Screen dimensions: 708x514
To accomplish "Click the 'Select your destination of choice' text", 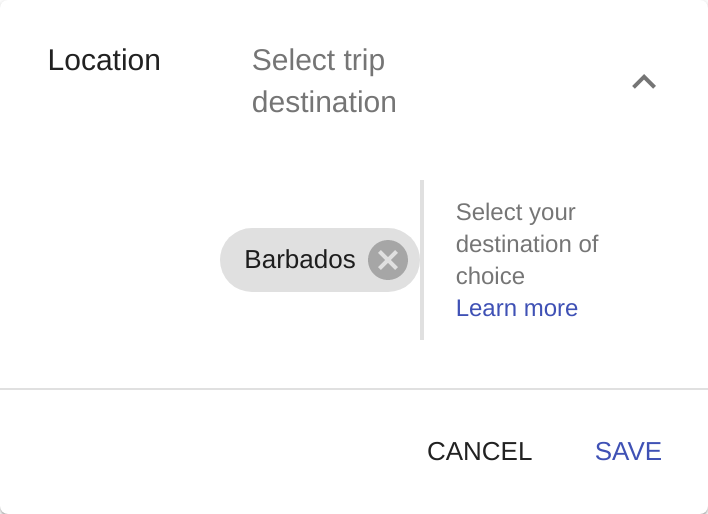I will click(526, 244).
